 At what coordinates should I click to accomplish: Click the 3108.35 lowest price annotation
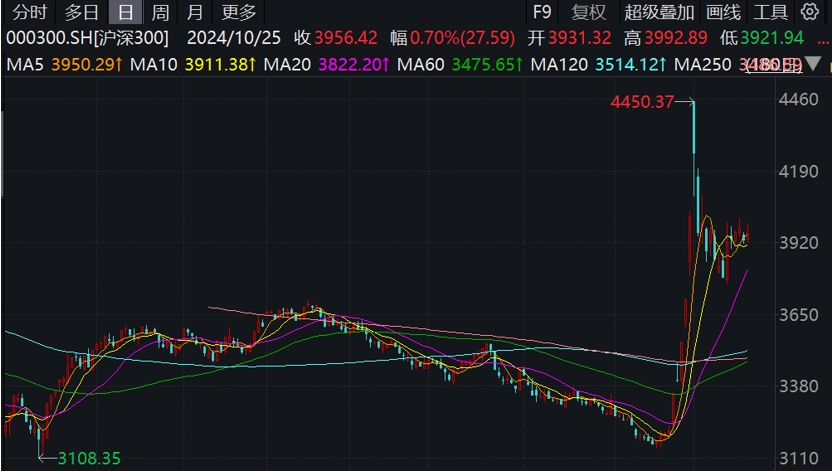pyautogui.click(x=89, y=458)
